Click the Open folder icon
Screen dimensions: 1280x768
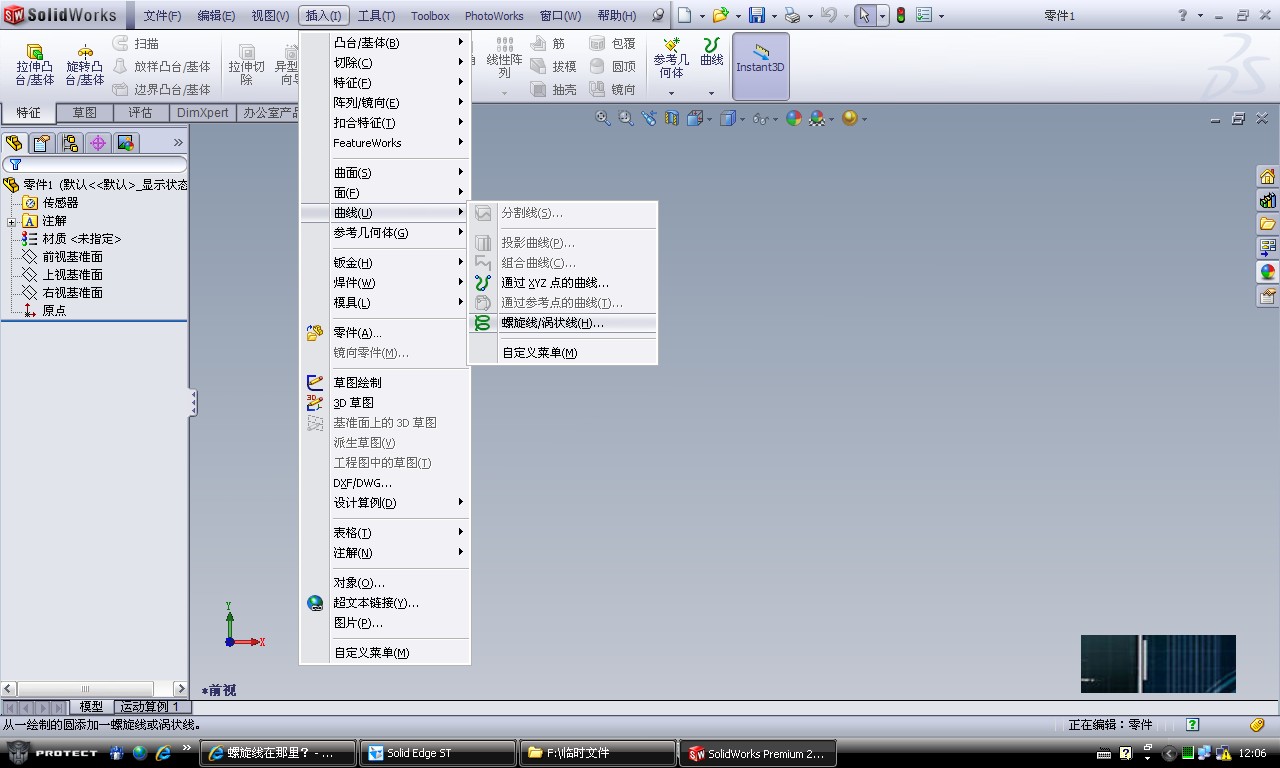tap(720, 15)
